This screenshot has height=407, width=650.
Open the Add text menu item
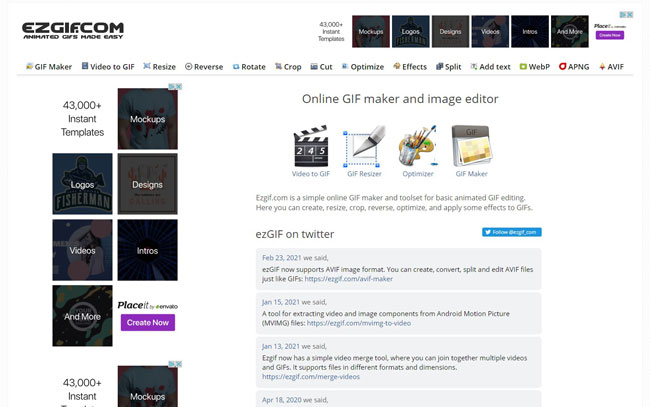pyautogui.click(x=490, y=67)
